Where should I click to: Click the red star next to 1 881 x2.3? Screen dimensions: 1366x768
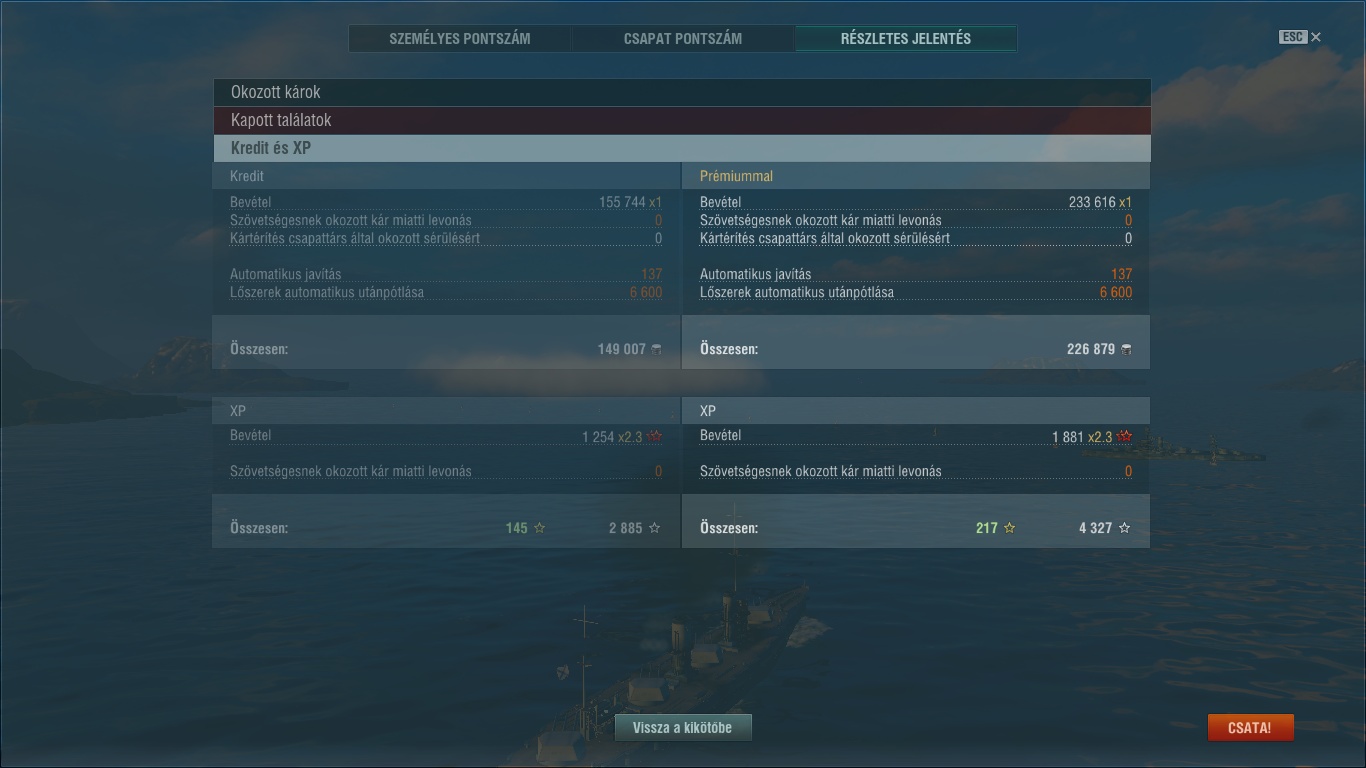[x=1125, y=436]
